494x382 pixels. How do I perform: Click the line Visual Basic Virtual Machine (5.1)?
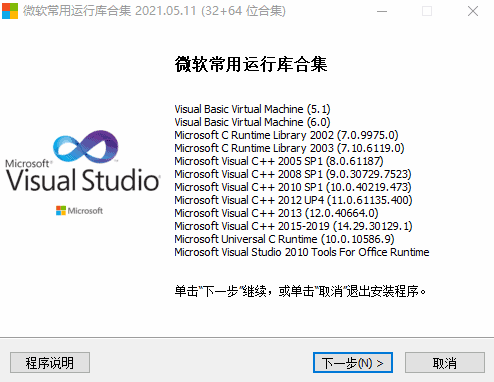pyautogui.click(x=252, y=109)
